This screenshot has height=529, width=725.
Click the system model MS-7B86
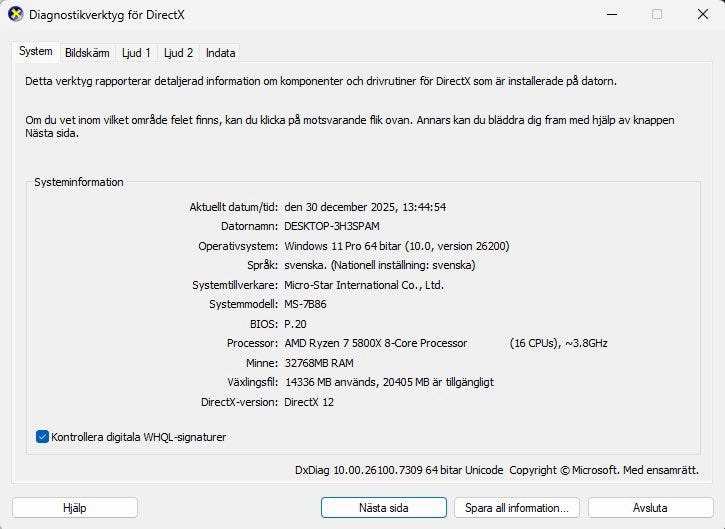(305, 304)
